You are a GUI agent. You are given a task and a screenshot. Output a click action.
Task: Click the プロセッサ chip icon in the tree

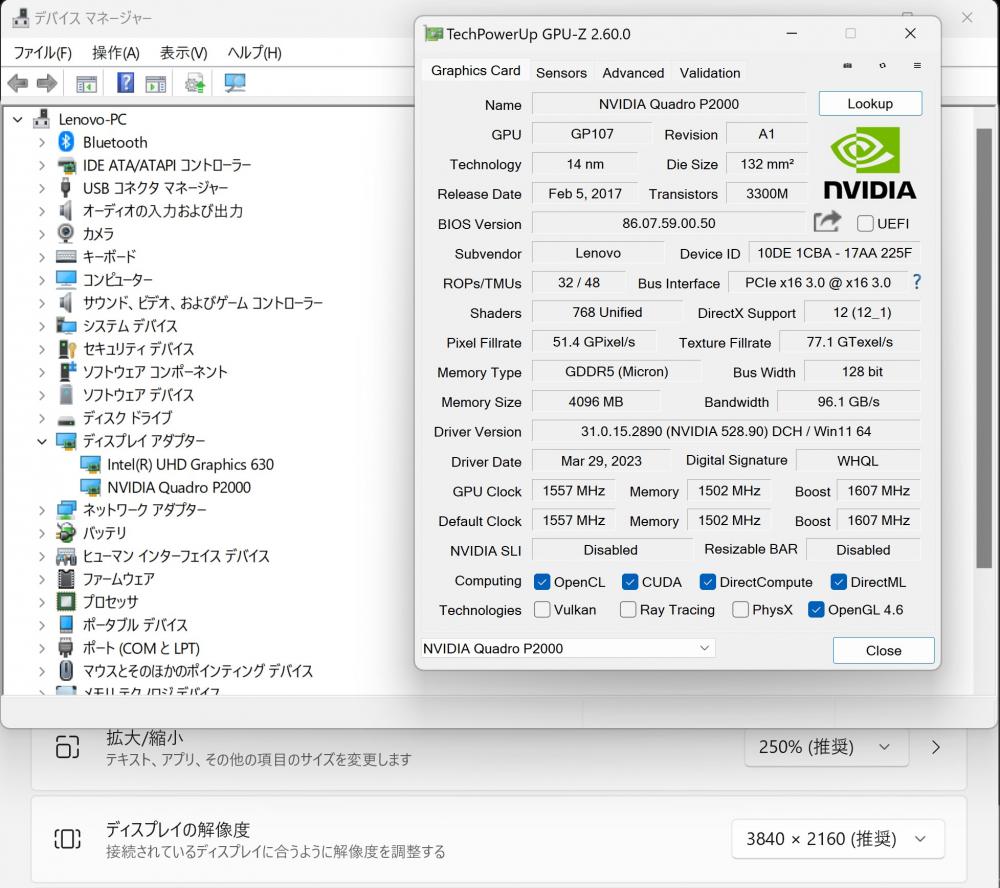pyautogui.click(x=66, y=601)
